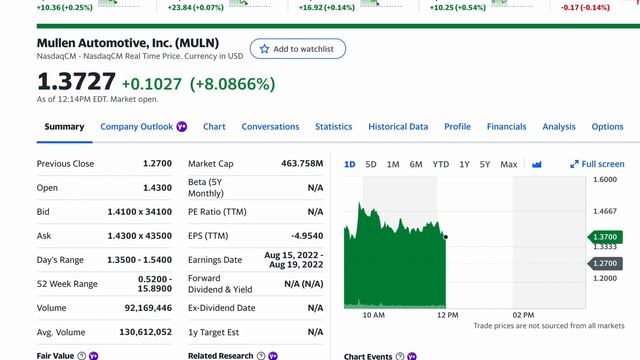Click the Ask value 1.4300 x 43500

pos(140,236)
